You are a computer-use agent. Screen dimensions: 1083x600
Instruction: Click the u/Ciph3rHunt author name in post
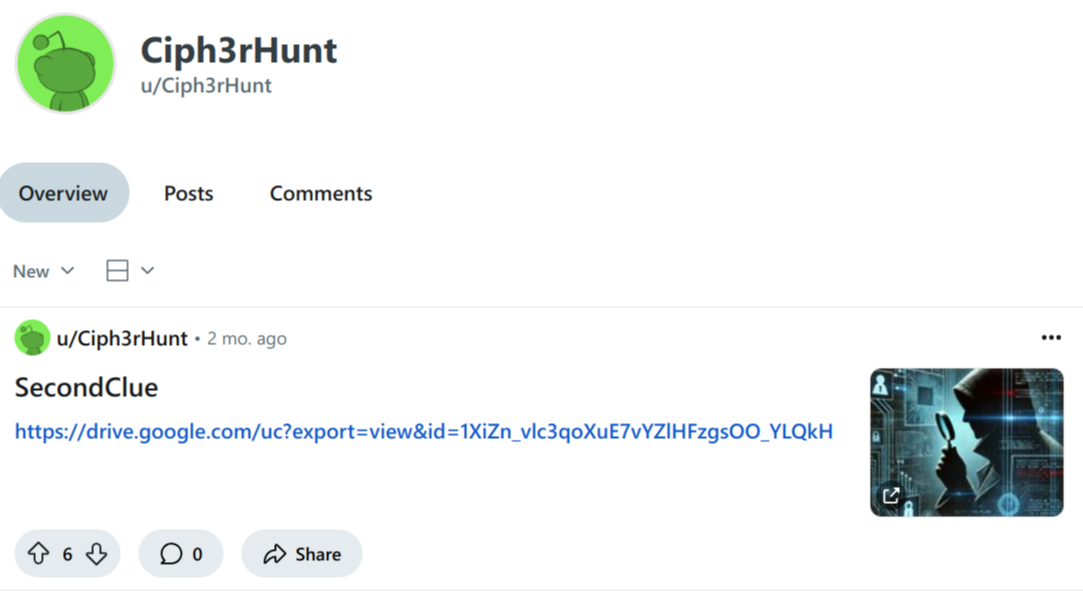click(122, 338)
